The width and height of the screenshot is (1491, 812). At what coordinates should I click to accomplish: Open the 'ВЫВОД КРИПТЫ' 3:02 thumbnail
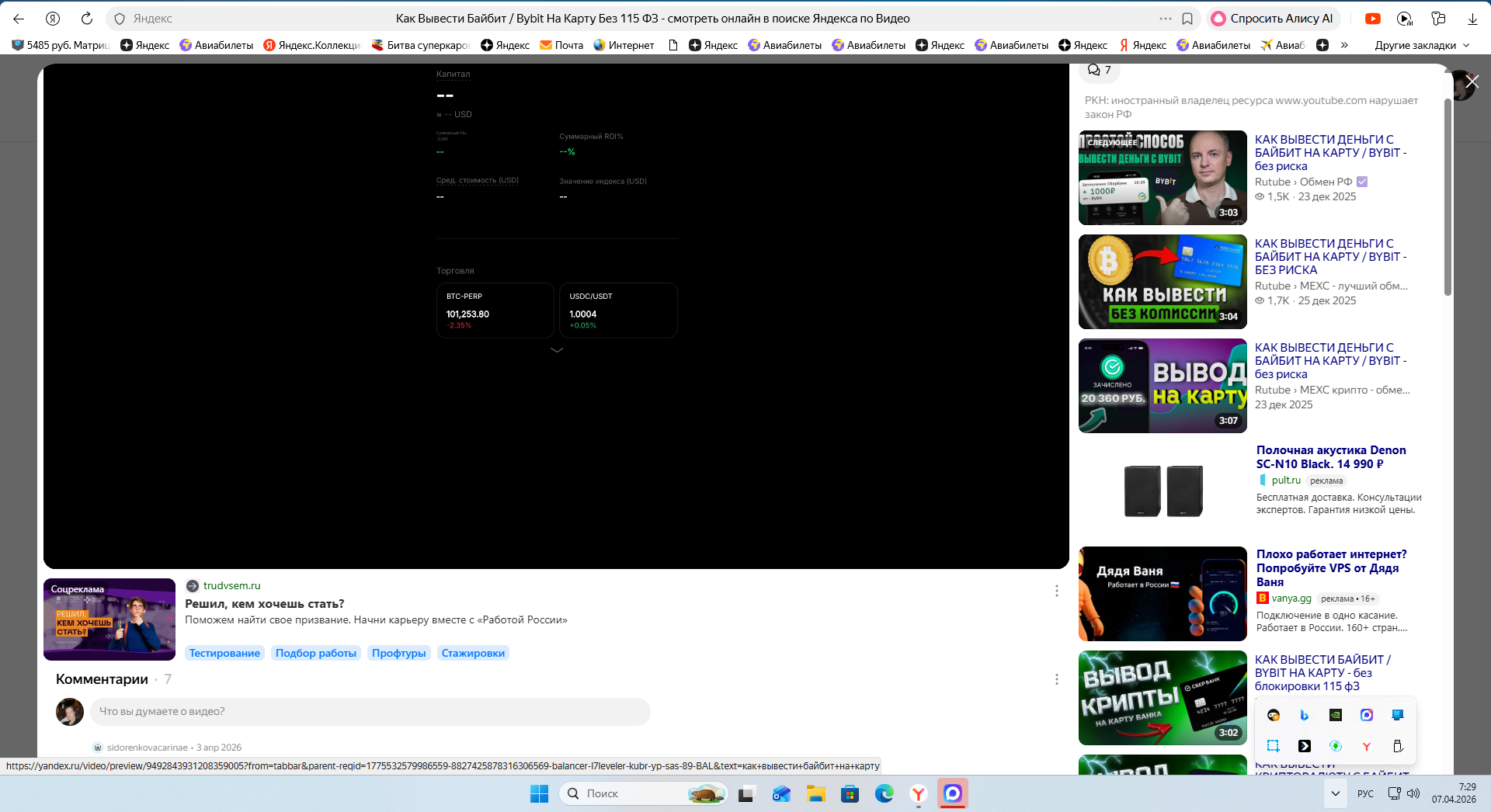(x=1163, y=698)
